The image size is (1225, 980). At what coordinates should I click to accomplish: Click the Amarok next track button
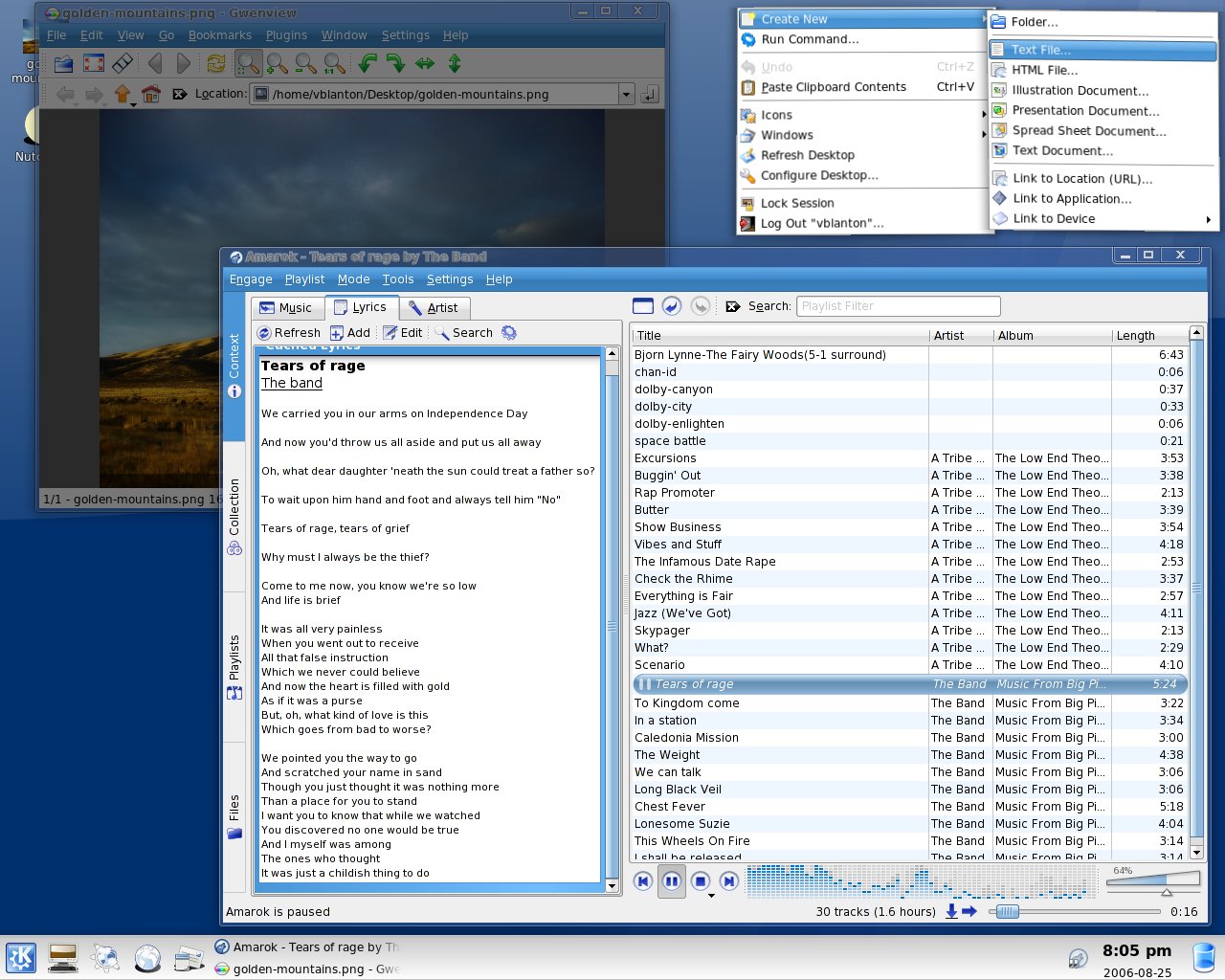click(729, 881)
